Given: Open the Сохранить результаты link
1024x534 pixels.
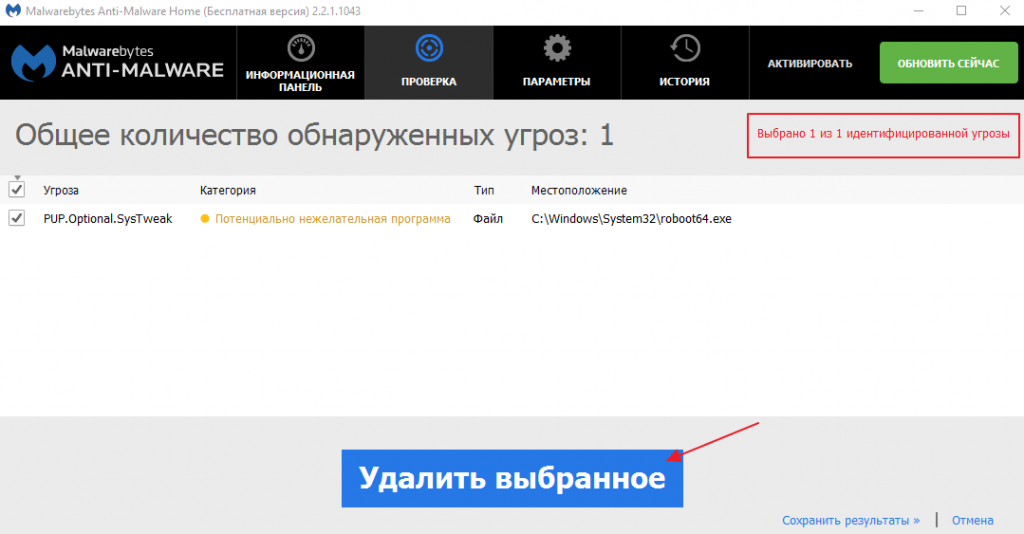Looking at the screenshot, I should point(851,521).
